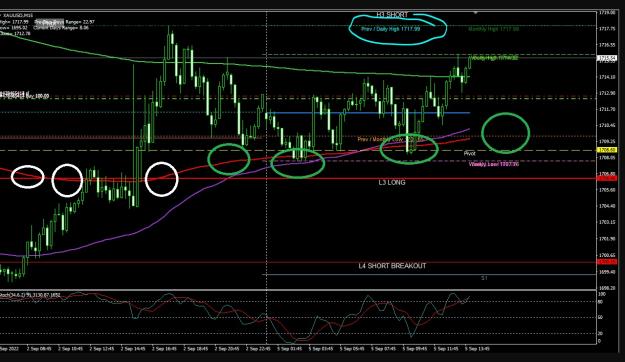Click 1712.90 on the price axis
This screenshot has width=625, height=362.
(606, 93)
